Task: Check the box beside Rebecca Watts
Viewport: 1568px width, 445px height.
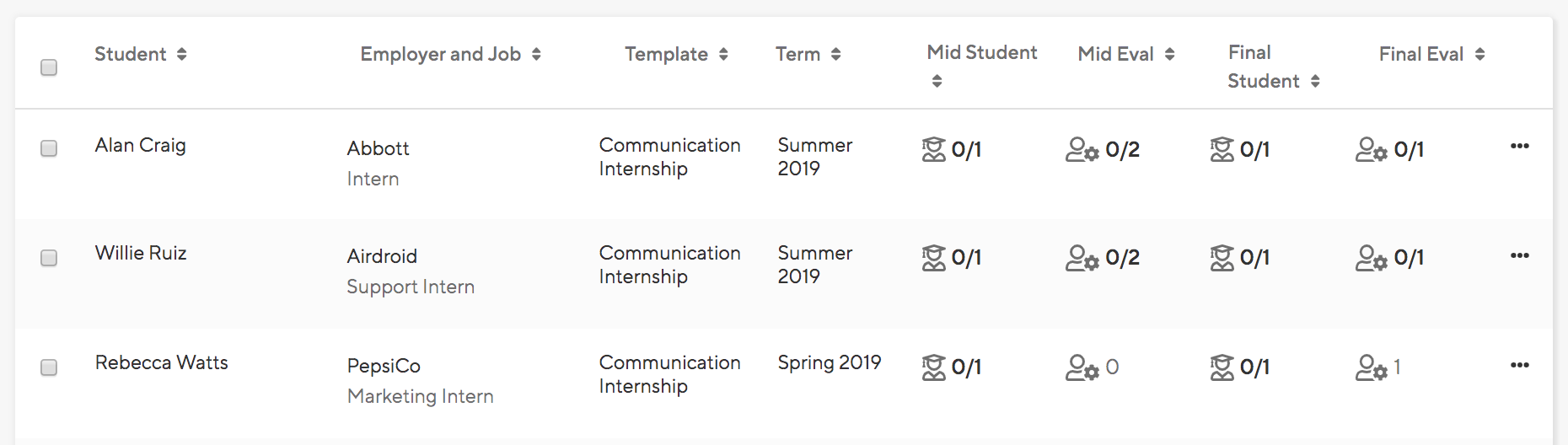Action: pos(49,367)
